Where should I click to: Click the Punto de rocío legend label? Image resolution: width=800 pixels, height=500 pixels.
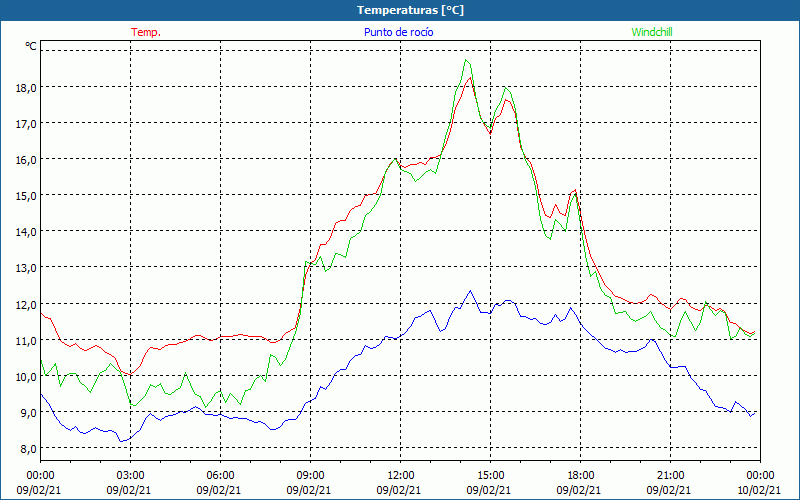[x=398, y=32]
